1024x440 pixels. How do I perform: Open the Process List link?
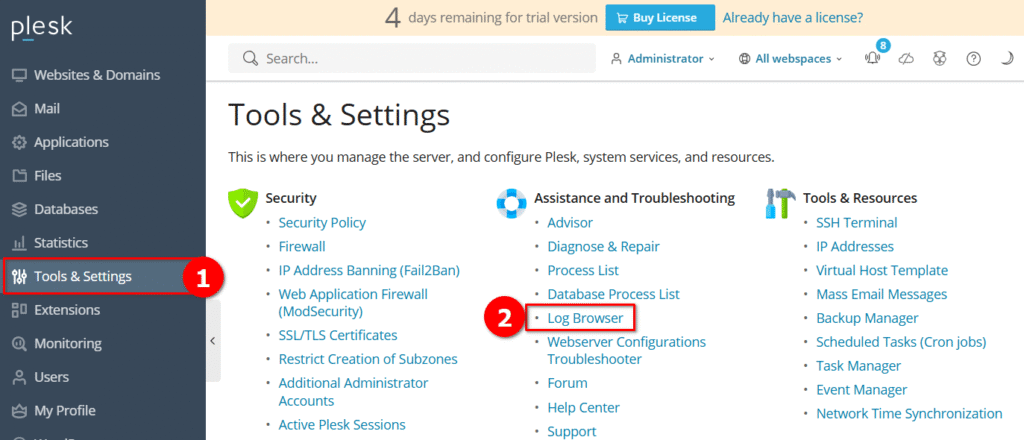click(x=583, y=270)
